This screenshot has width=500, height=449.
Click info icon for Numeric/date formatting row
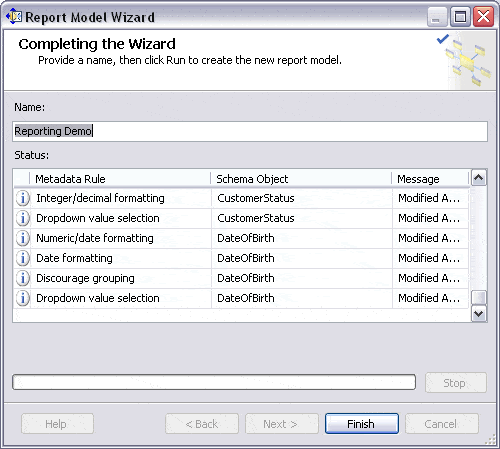23,238
